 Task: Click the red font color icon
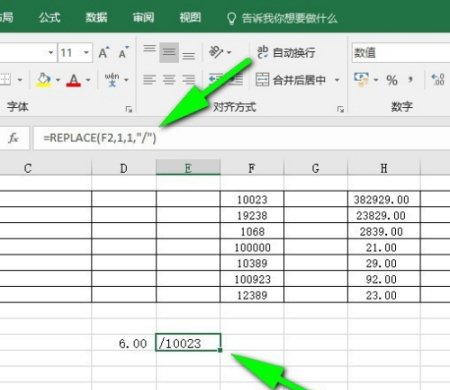74,80
